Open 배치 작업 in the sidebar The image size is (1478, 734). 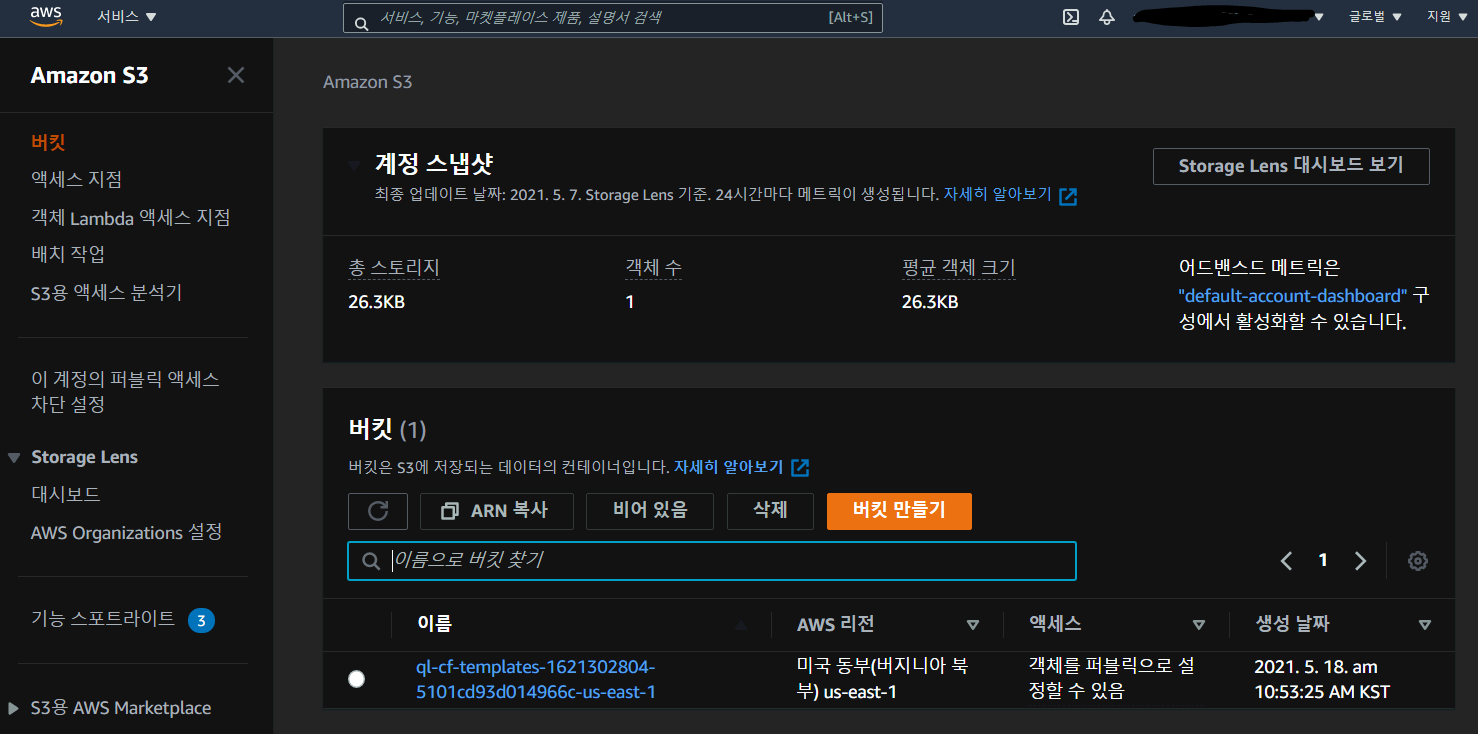click(68, 255)
